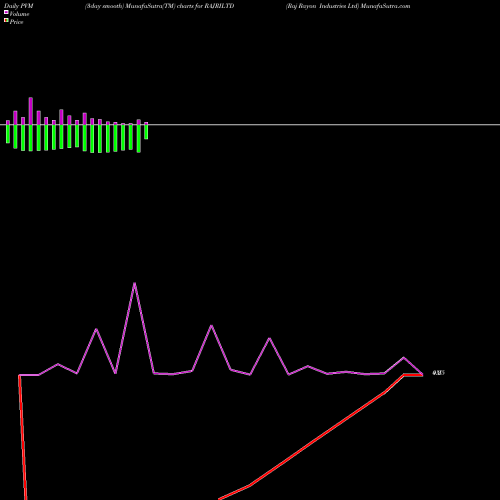Click the '(3day smooth) MunafaSutra(TM) charts for RAJRILTD' title

(x=159, y=6)
